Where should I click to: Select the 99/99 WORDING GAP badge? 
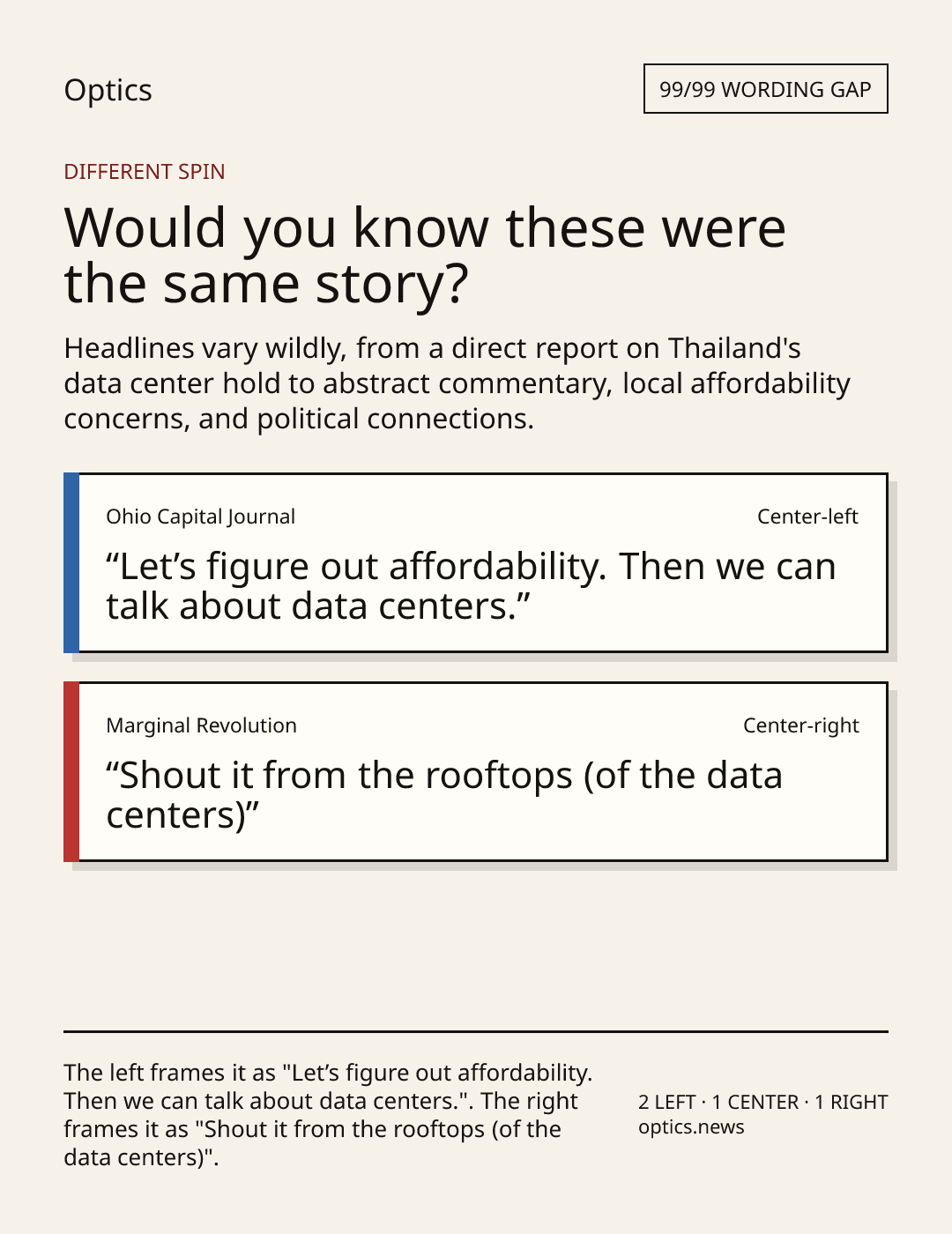[765, 89]
